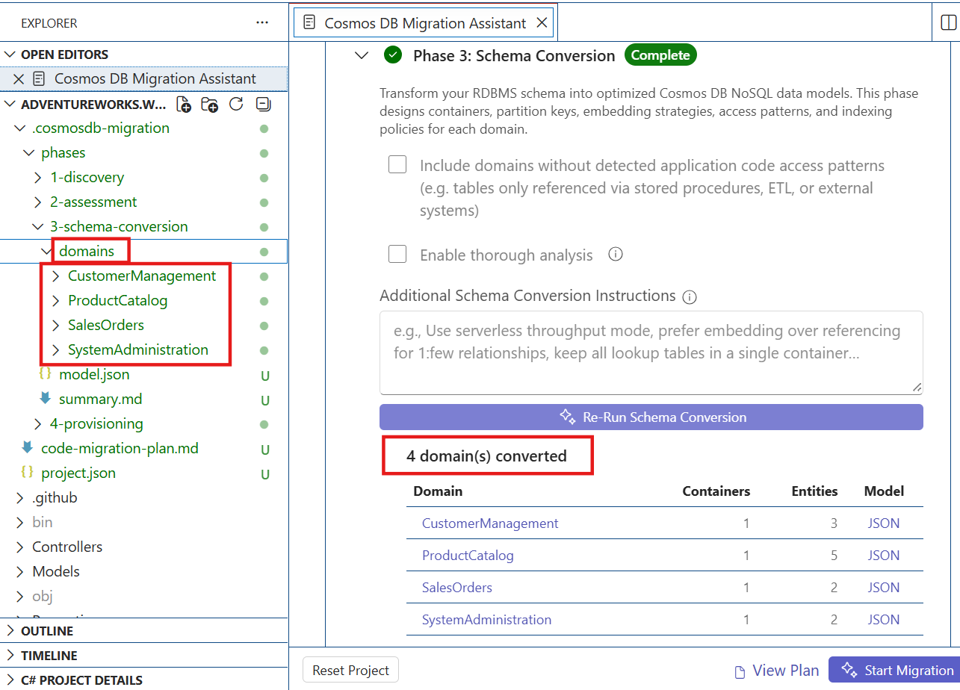The height and width of the screenshot is (690, 960).
Task: Click file icon in Cosmos DB Migration Assistant tab
Action: [x=310, y=23]
